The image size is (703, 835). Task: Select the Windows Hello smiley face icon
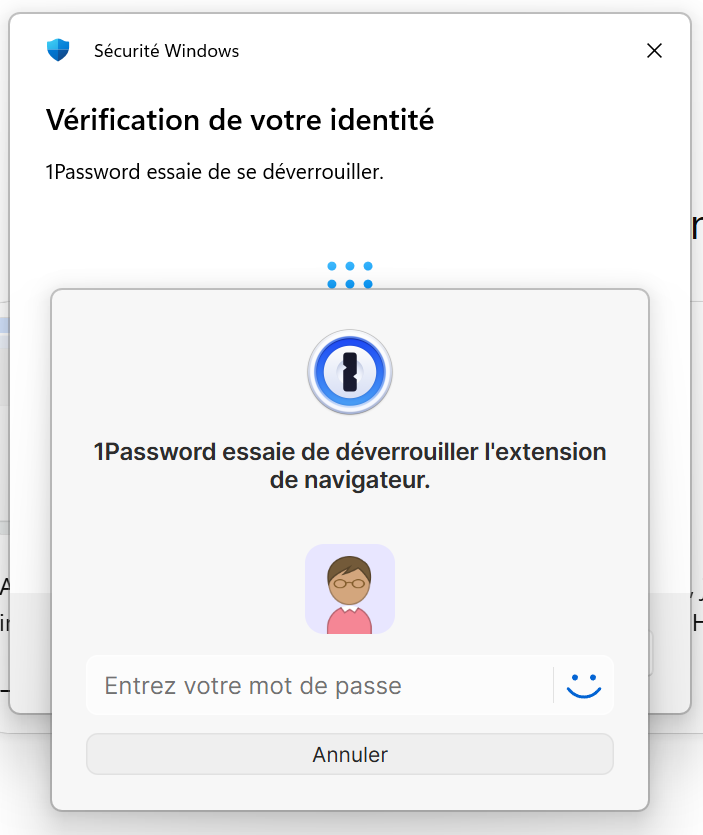coord(583,685)
